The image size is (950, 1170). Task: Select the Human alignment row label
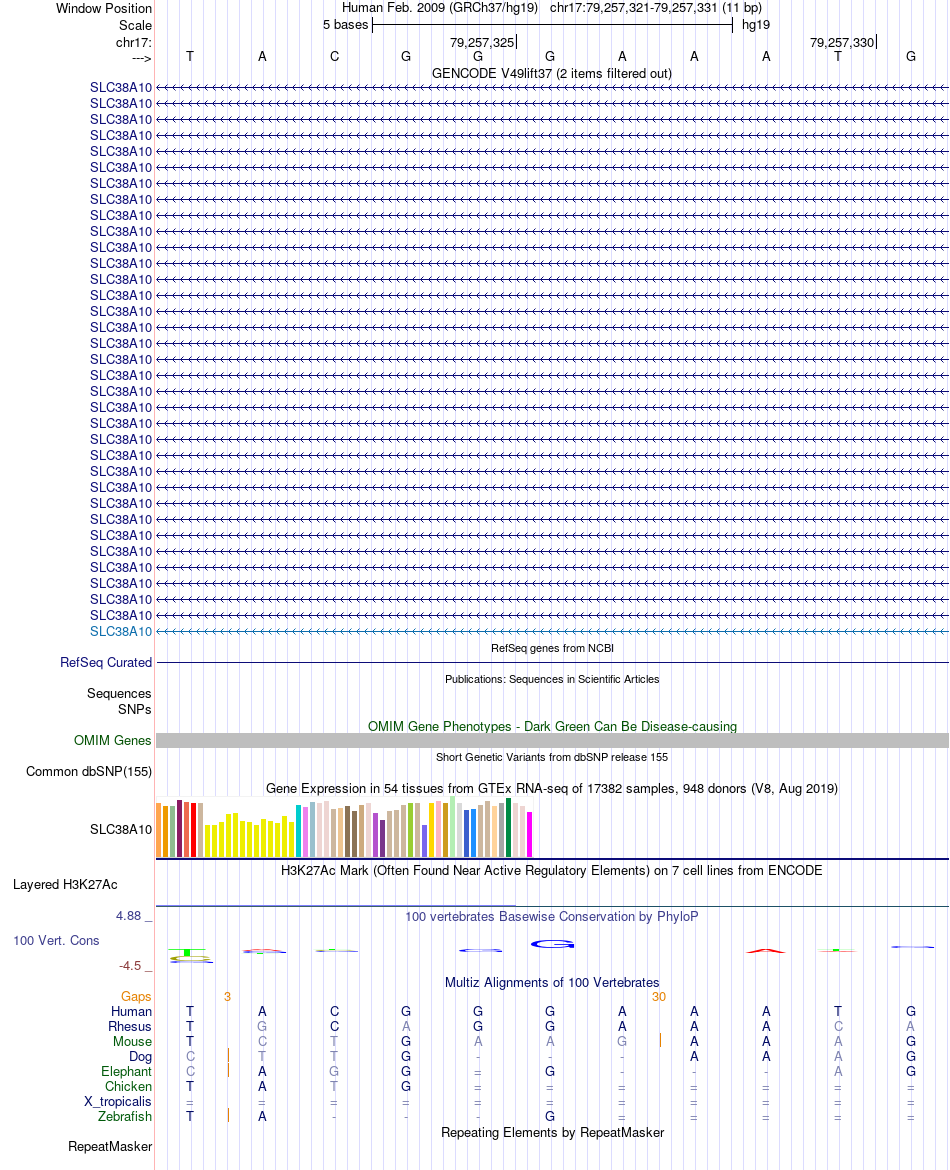[x=131, y=1011]
